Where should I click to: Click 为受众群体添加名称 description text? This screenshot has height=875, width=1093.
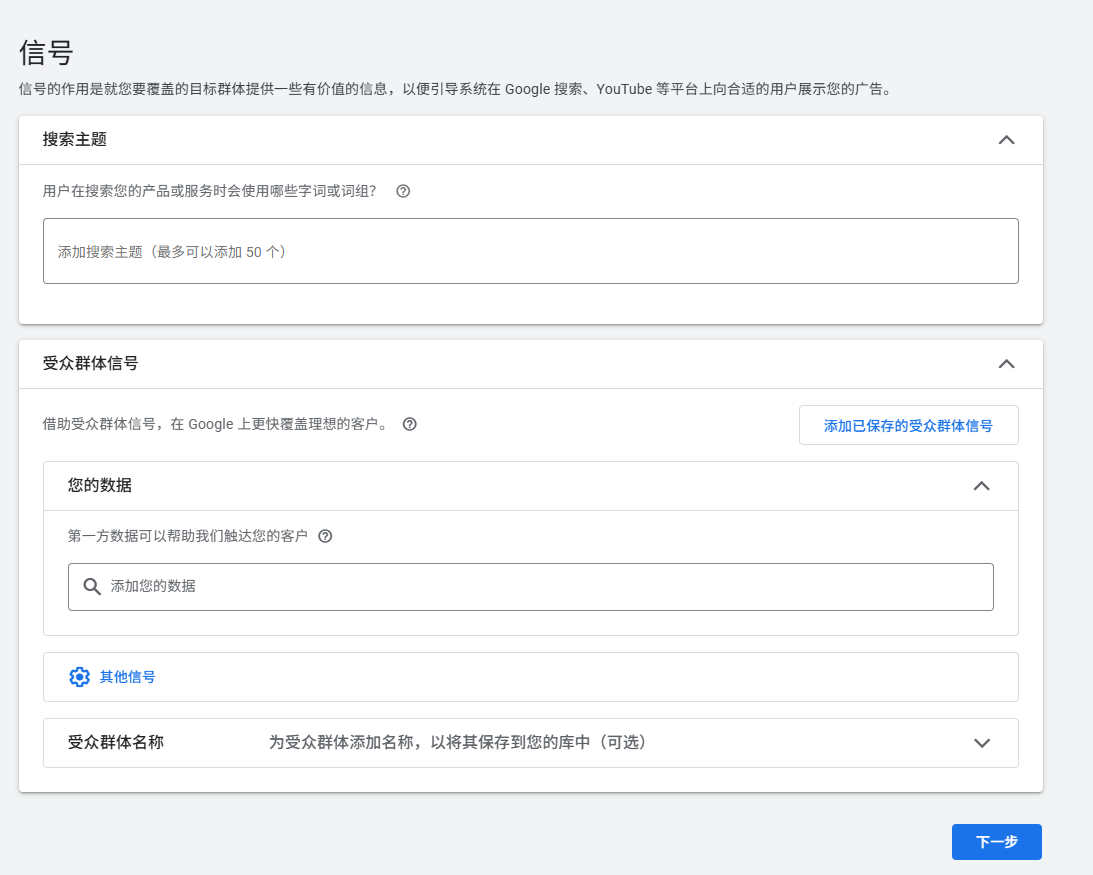click(x=457, y=743)
